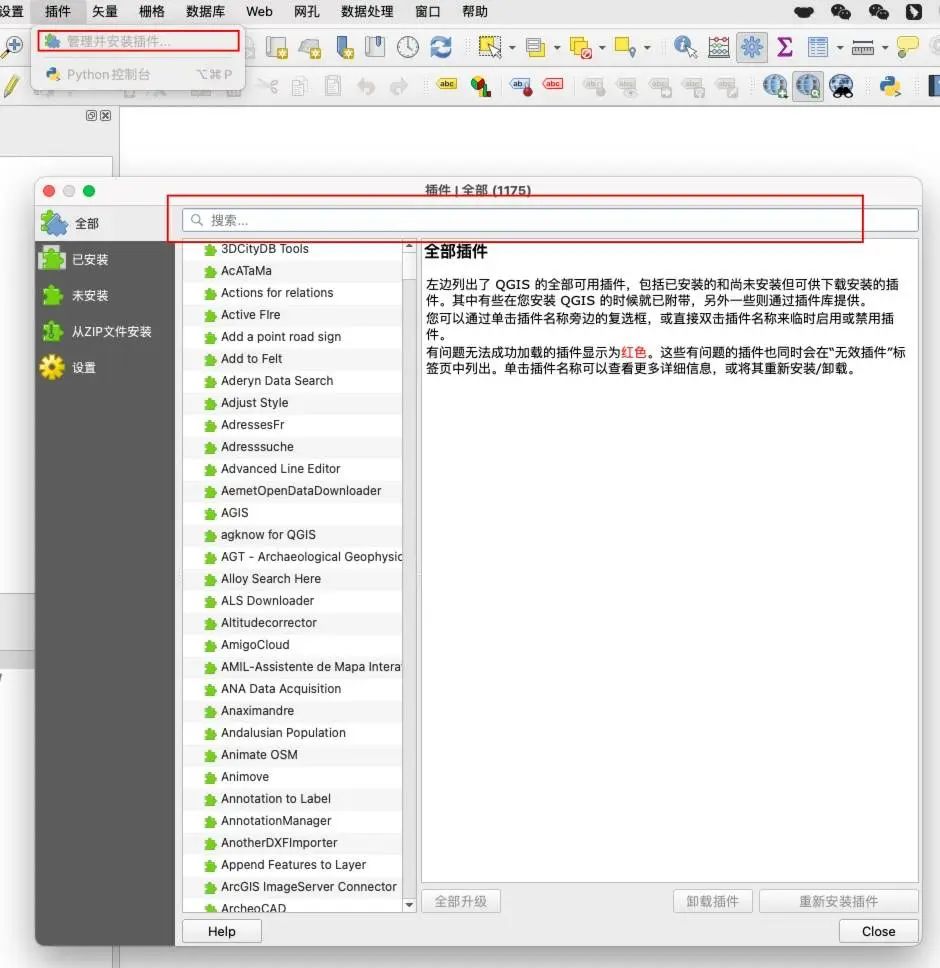Click the Paste Features clipboard icon

(333, 86)
